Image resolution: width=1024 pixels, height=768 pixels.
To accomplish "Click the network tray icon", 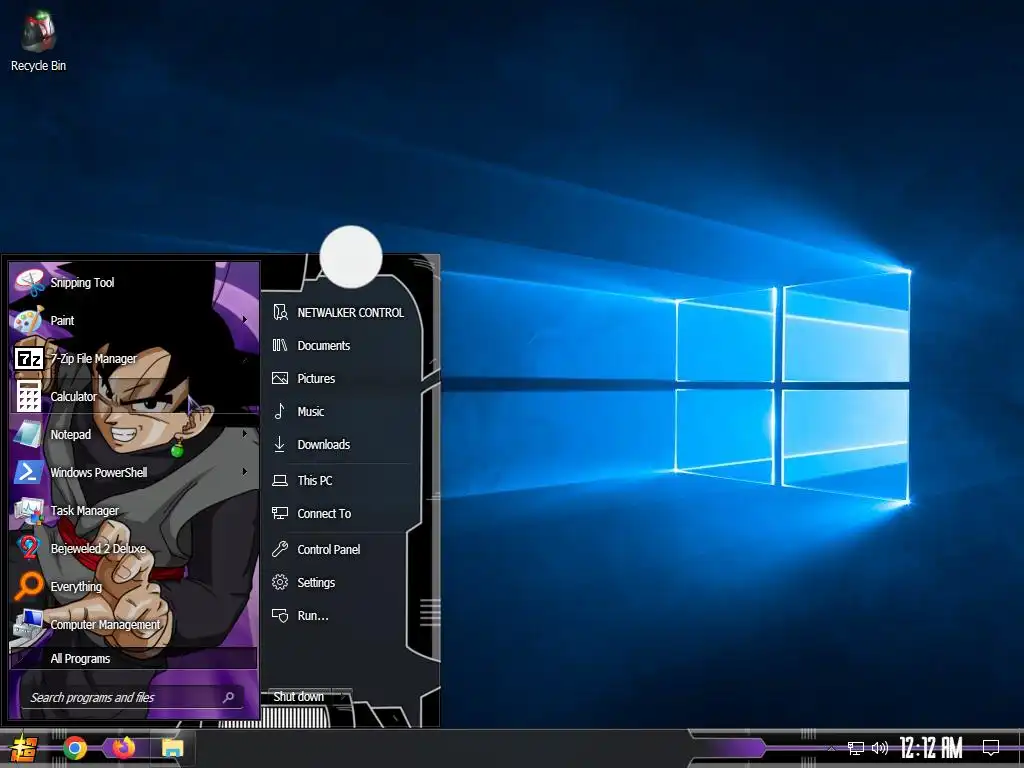I will tap(856, 748).
